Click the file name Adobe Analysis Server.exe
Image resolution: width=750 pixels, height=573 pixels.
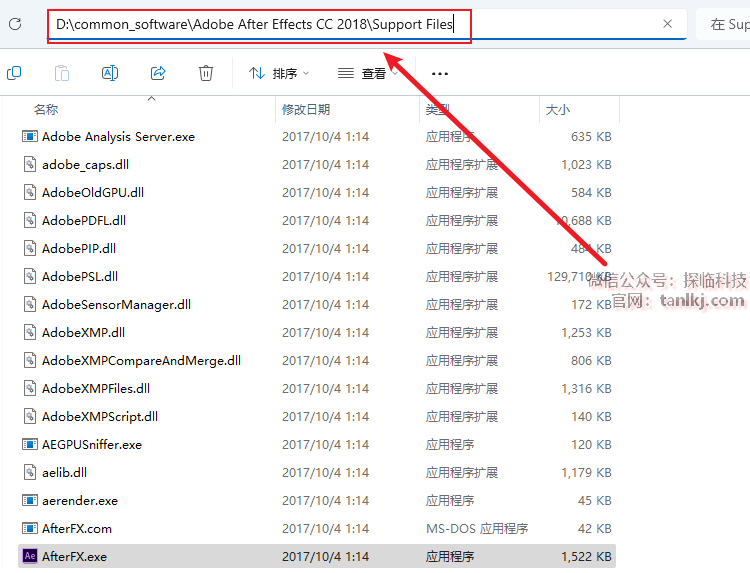[118, 137]
